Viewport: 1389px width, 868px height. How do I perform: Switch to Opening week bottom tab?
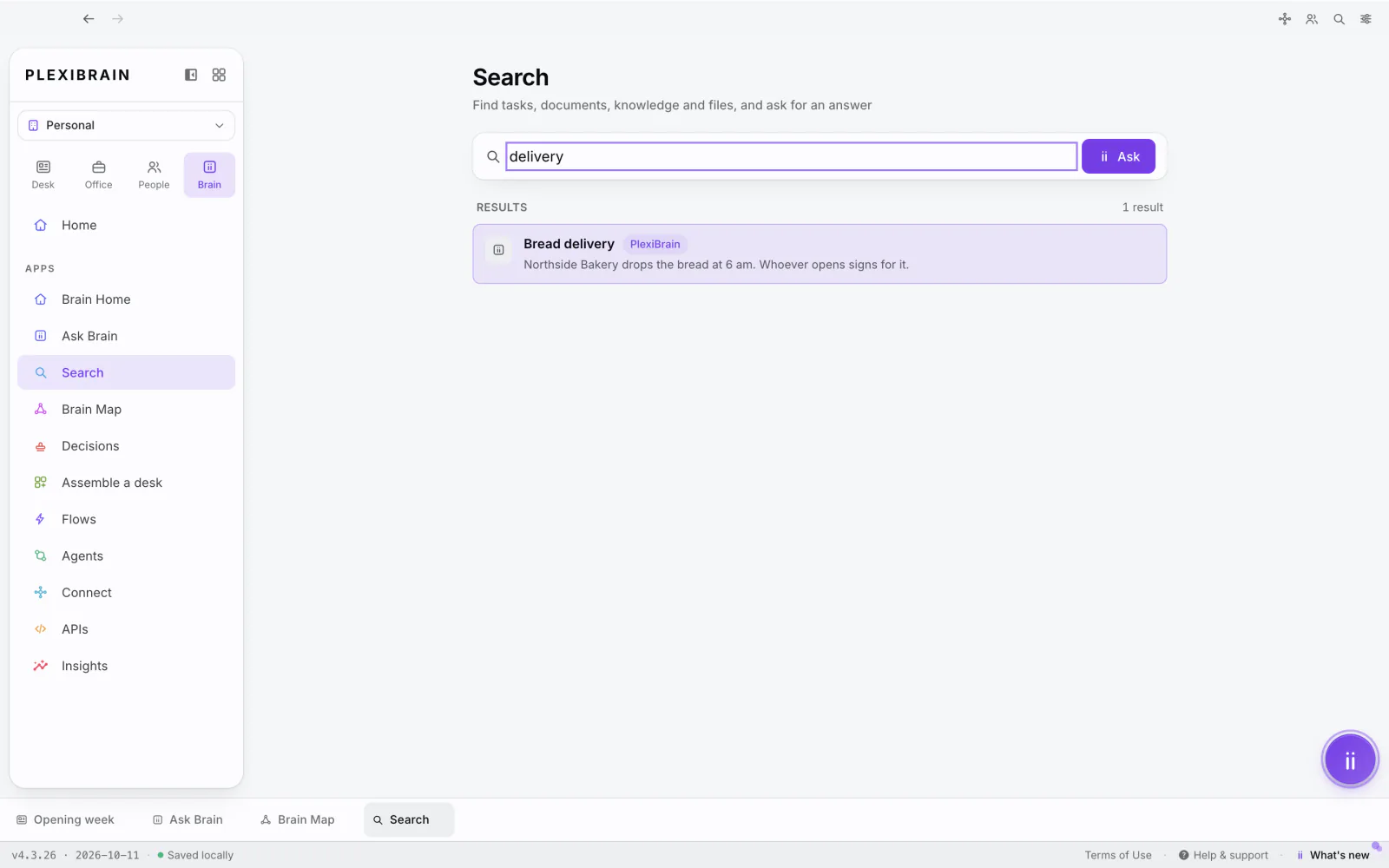[66, 819]
